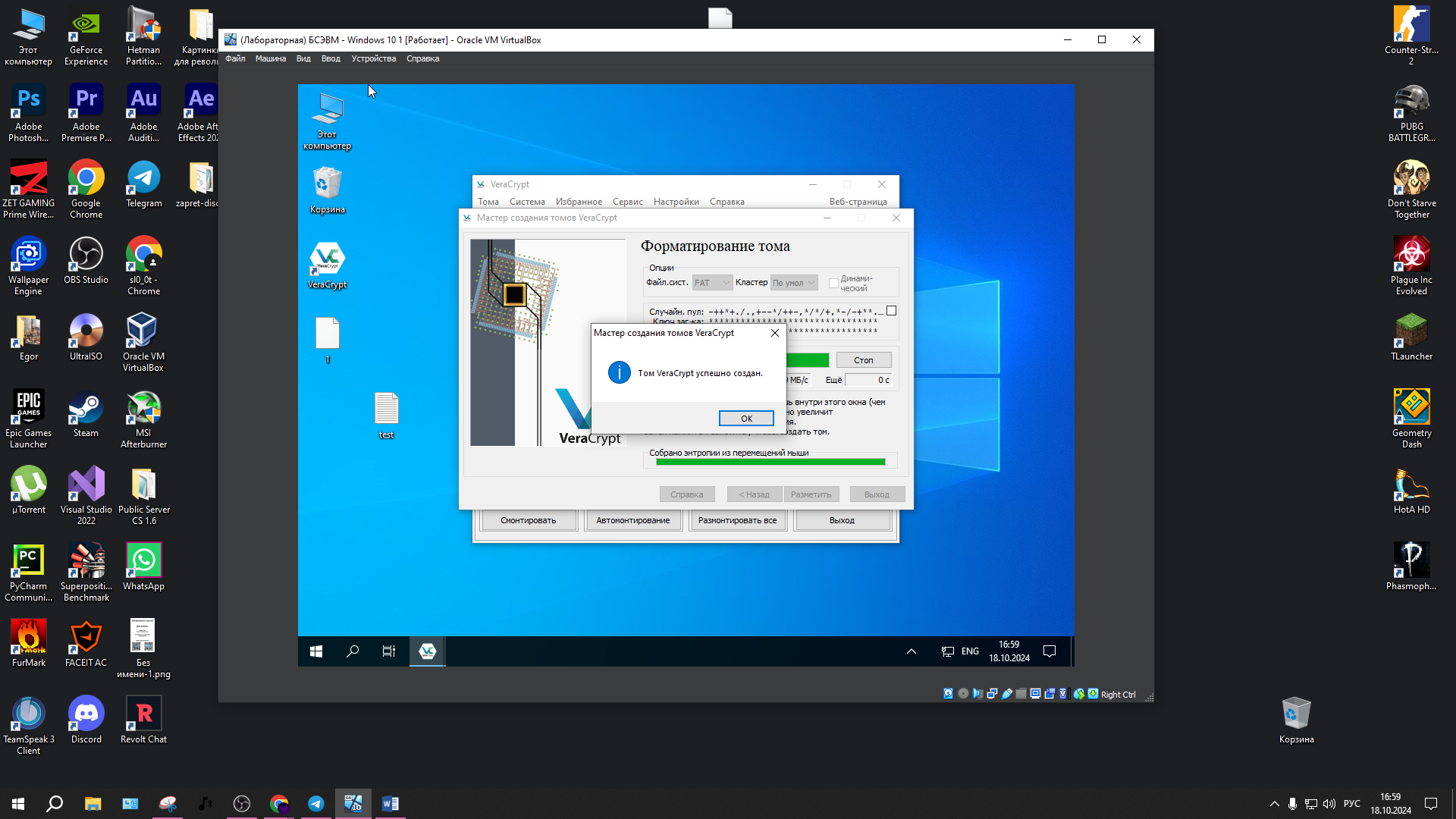Image resolution: width=1456 pixels, height=819 pixels.
Task: Click OK in the VeraCrypt success dialog
Action: 746,419
